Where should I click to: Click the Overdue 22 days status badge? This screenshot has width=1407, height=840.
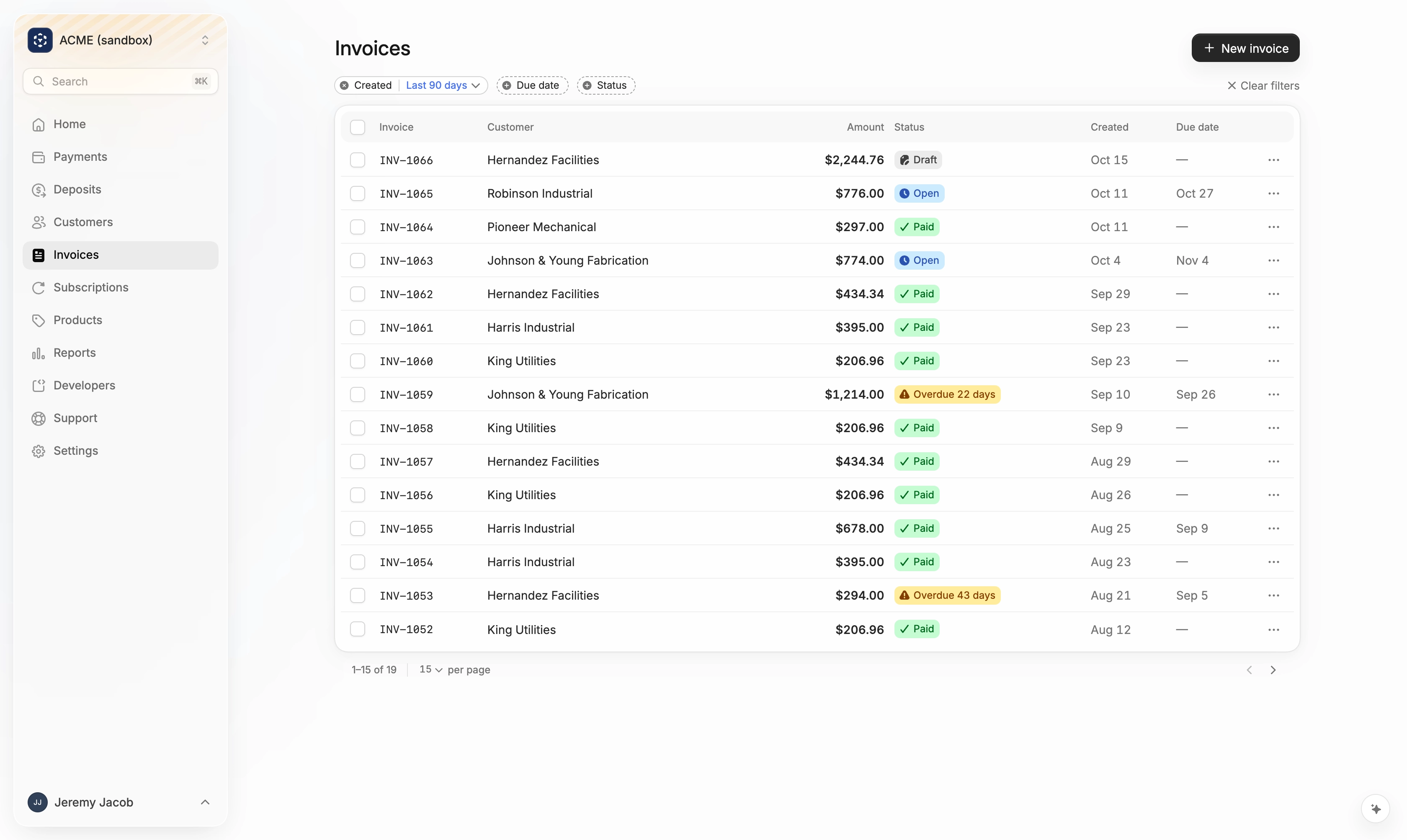[947, 394]
